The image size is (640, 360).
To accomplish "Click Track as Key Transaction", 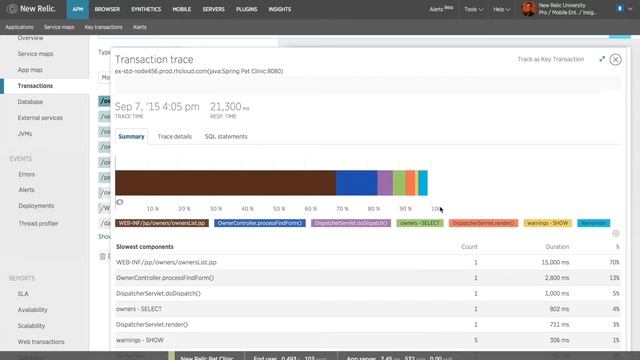I will coord(551,59).
